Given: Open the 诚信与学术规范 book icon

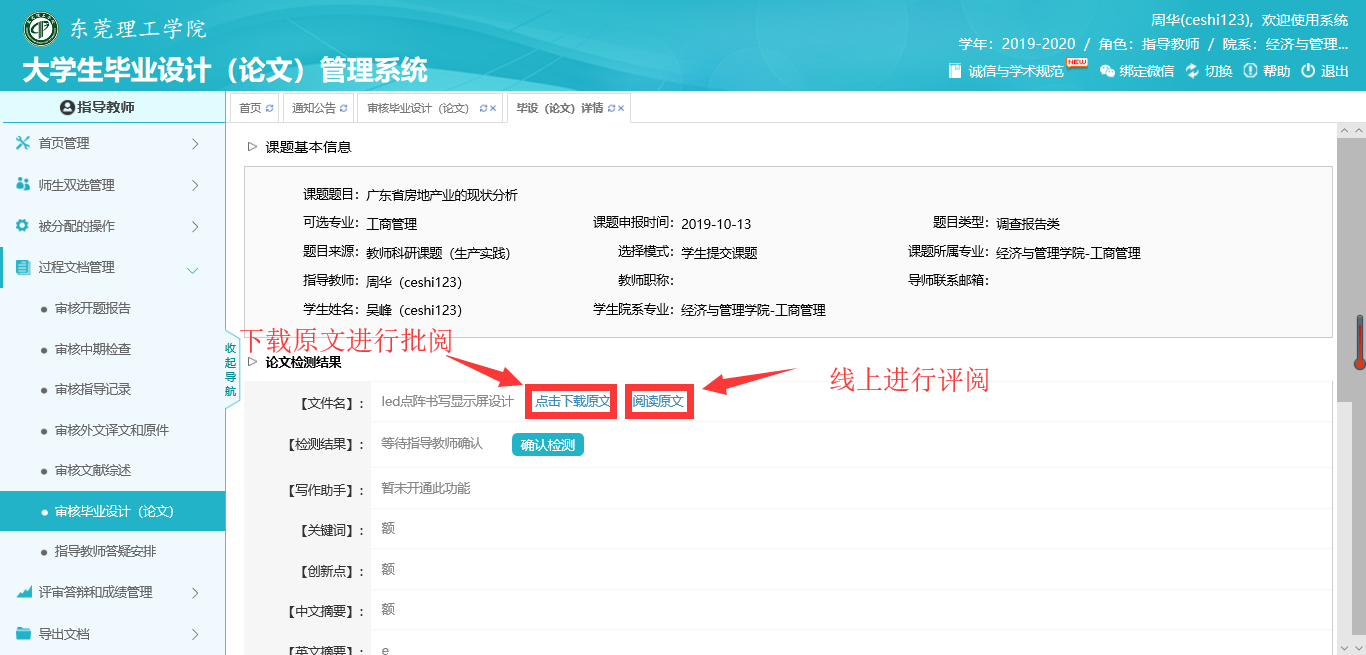Looking at the screenshot, I should tap(955, 71).
